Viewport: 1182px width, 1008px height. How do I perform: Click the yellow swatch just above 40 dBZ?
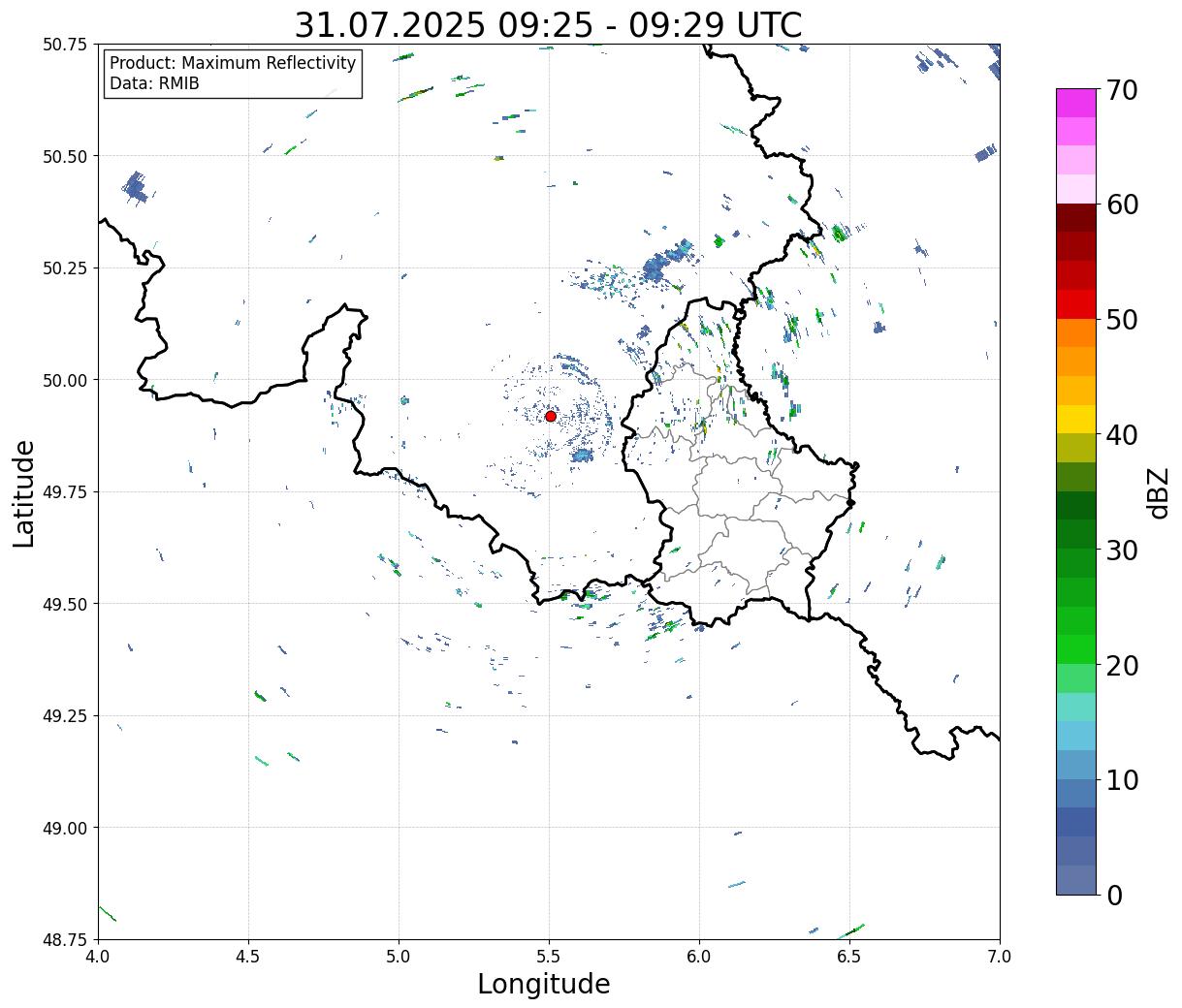click(x=1076, y=419)
